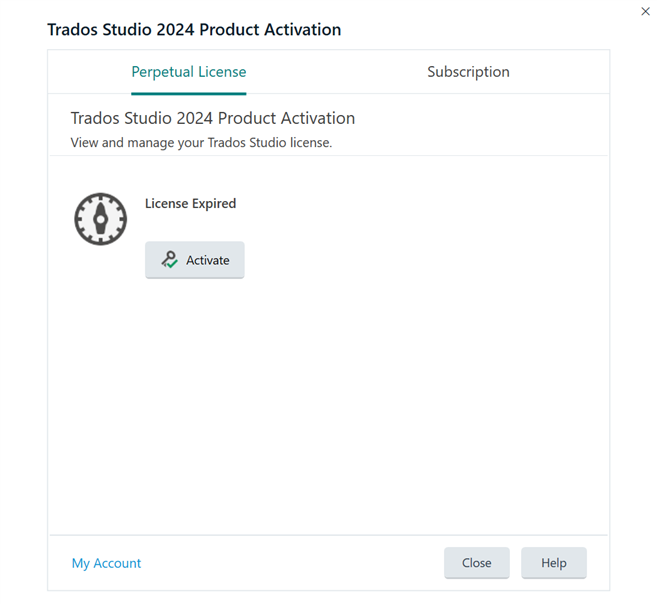Screen dimensions: 657x604
Task: Click the blue My Account text at the bottom left
Action: (106, 563)
